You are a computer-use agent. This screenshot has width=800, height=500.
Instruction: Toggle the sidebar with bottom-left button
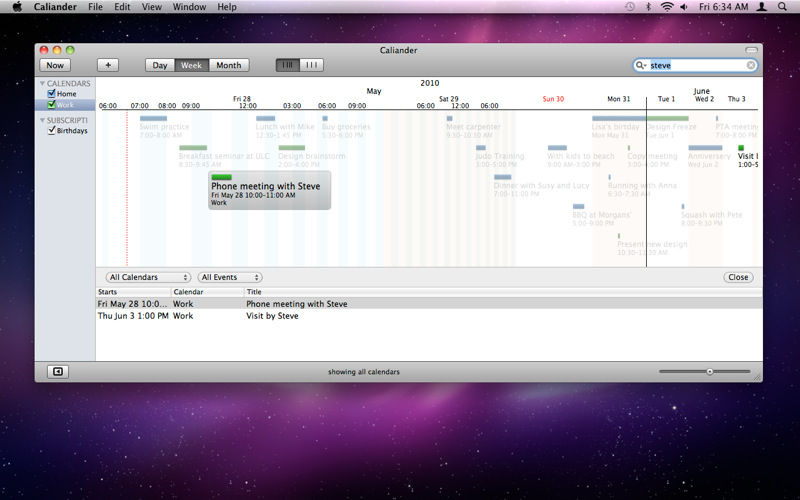coord(58,371)
